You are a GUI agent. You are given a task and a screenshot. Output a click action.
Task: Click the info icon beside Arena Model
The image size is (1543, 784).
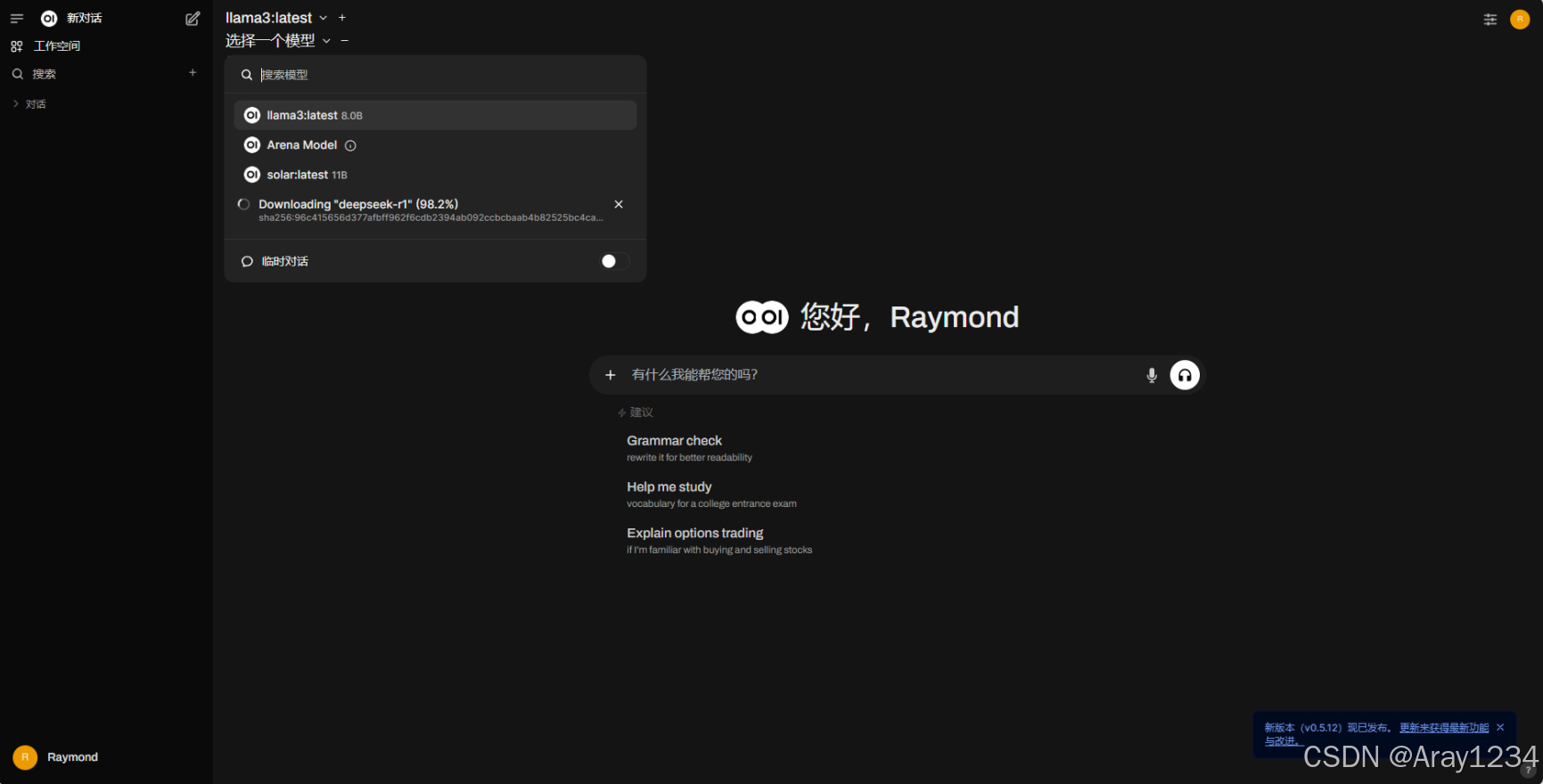(350, 145)
